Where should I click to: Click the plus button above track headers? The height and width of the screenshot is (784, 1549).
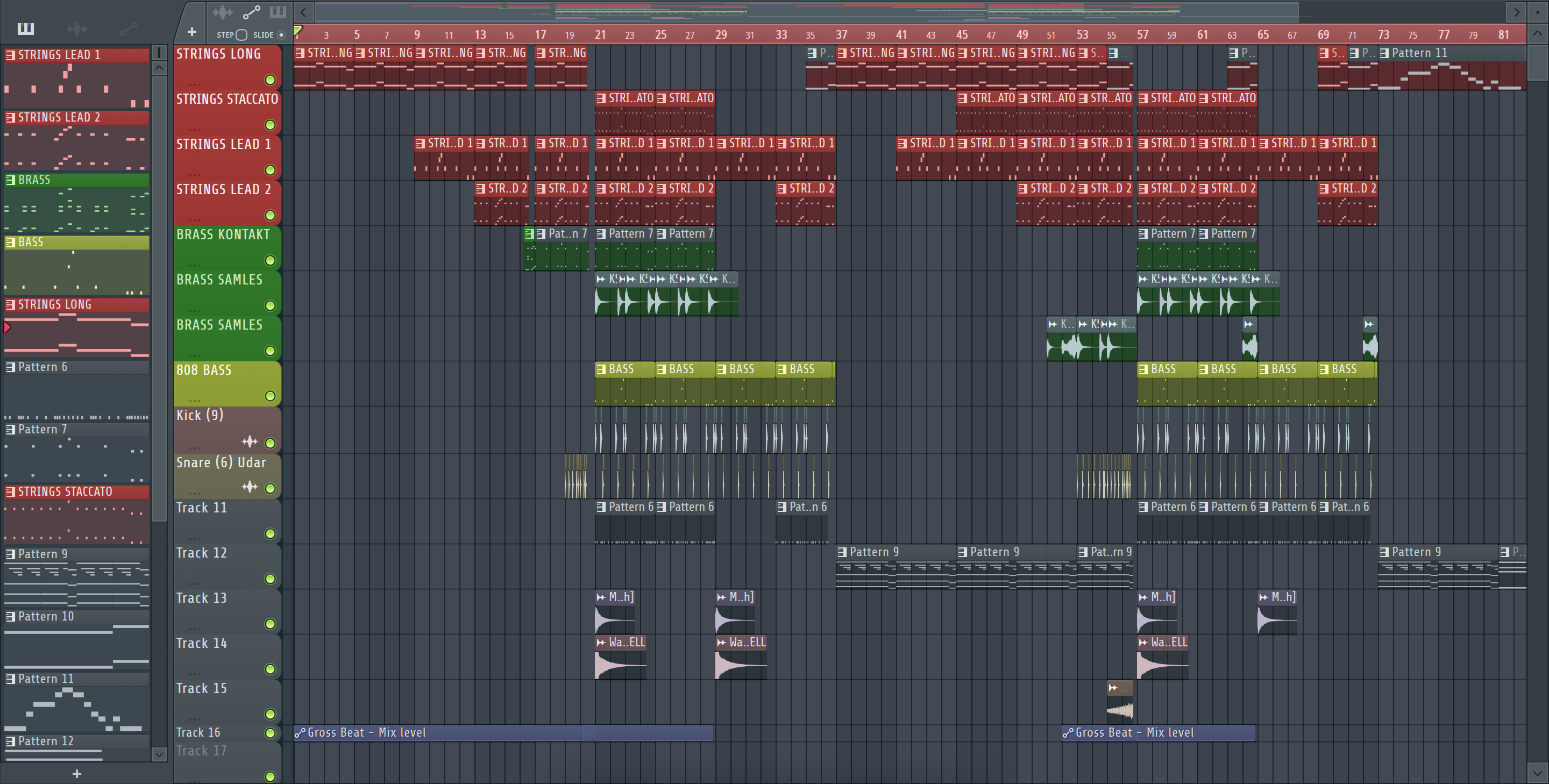192,32
